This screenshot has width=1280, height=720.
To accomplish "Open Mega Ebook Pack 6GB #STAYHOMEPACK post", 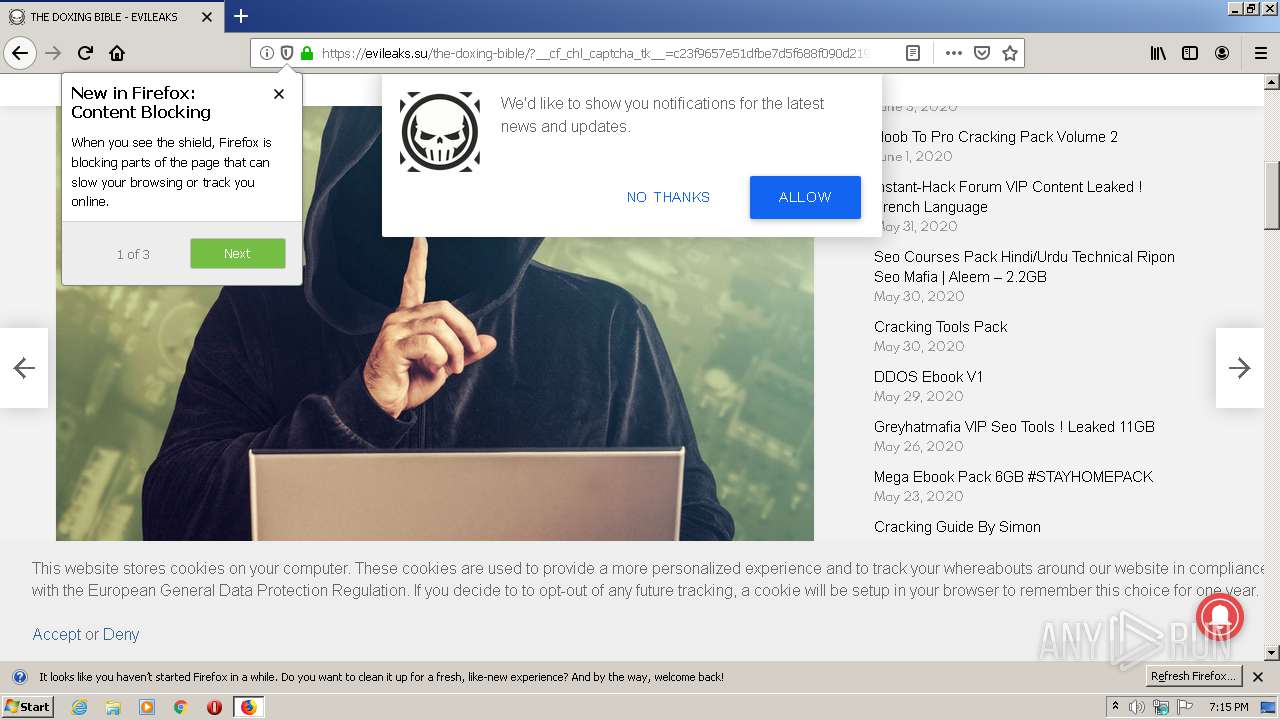I will tap(1013, 477).
